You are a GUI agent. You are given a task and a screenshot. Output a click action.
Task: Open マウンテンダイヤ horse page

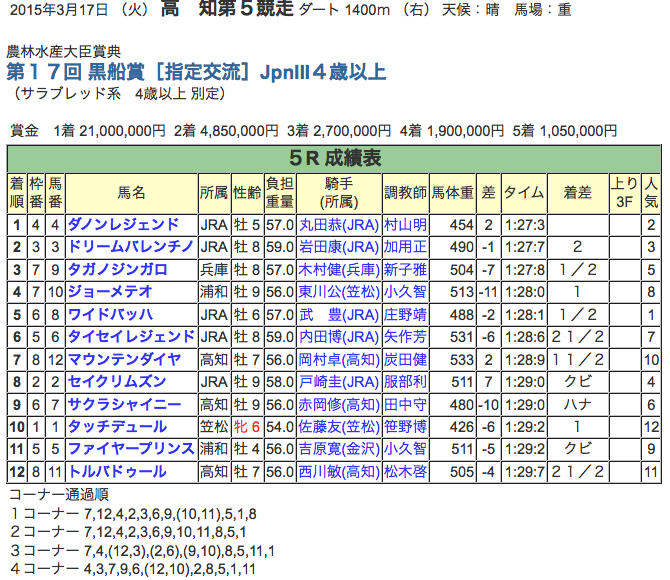point(123,359)
